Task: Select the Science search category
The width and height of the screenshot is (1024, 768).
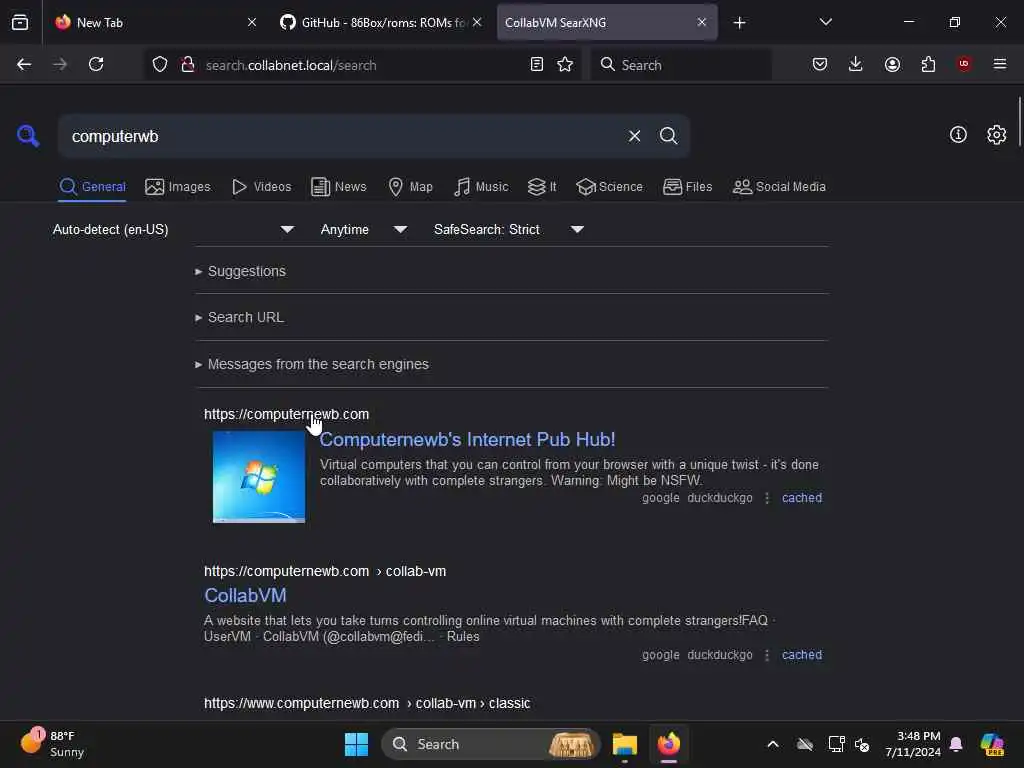Action: pyautogui.click(x=609, y=187)
